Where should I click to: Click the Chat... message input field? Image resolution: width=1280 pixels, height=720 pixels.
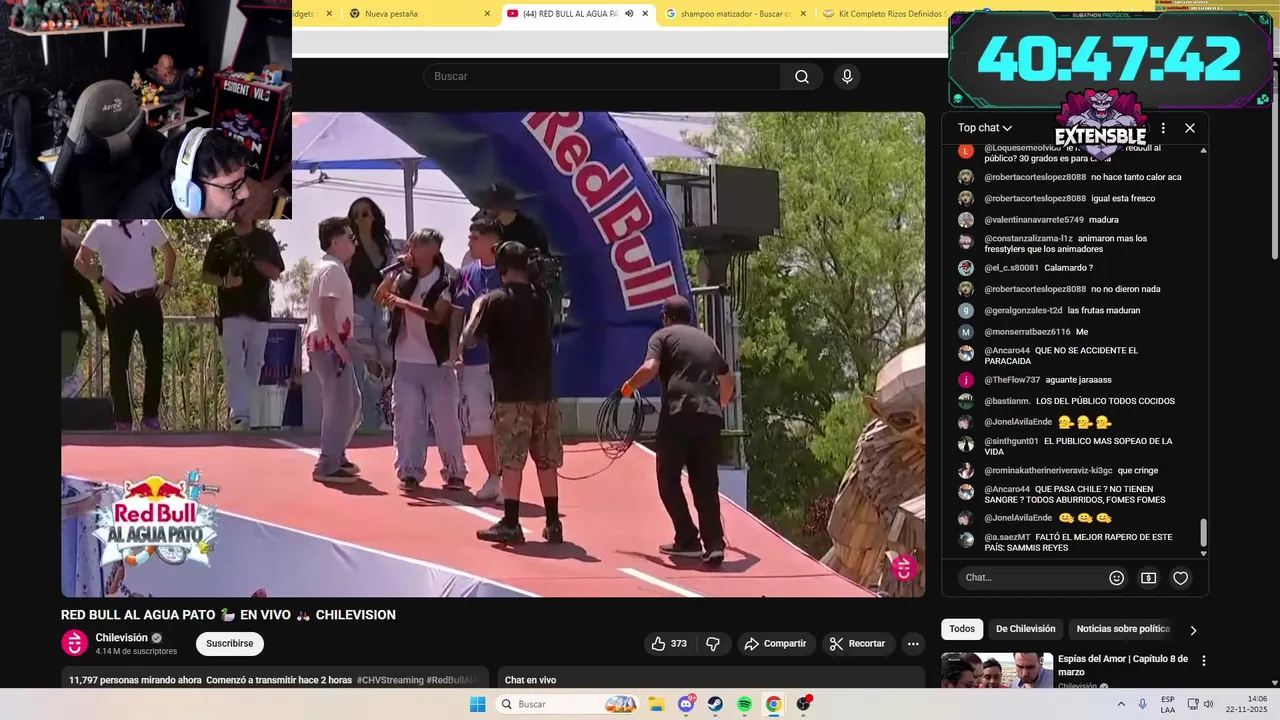pos(1030,578)
